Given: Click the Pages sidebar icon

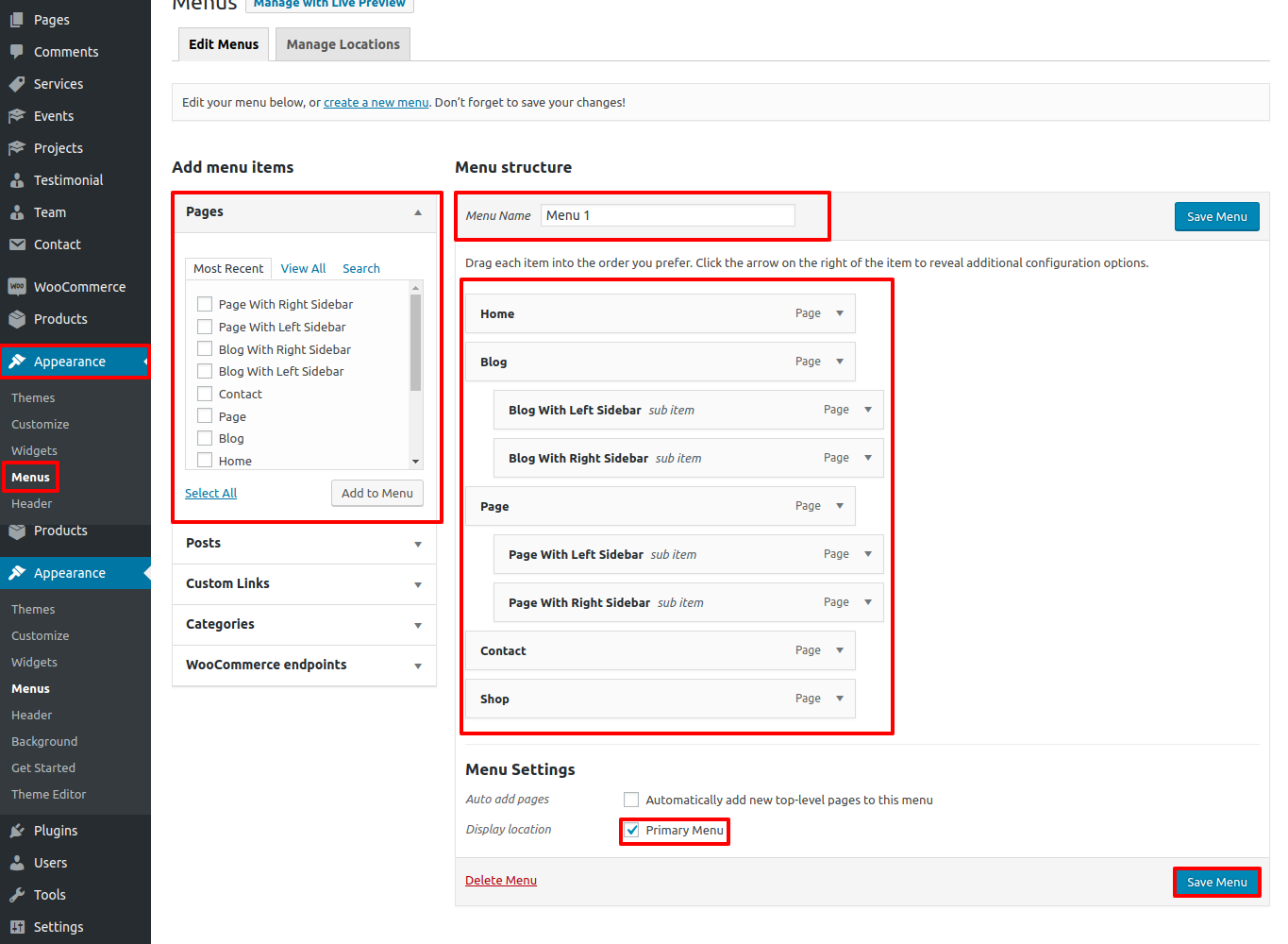Looking at the screenshot, I should (17, 20).
